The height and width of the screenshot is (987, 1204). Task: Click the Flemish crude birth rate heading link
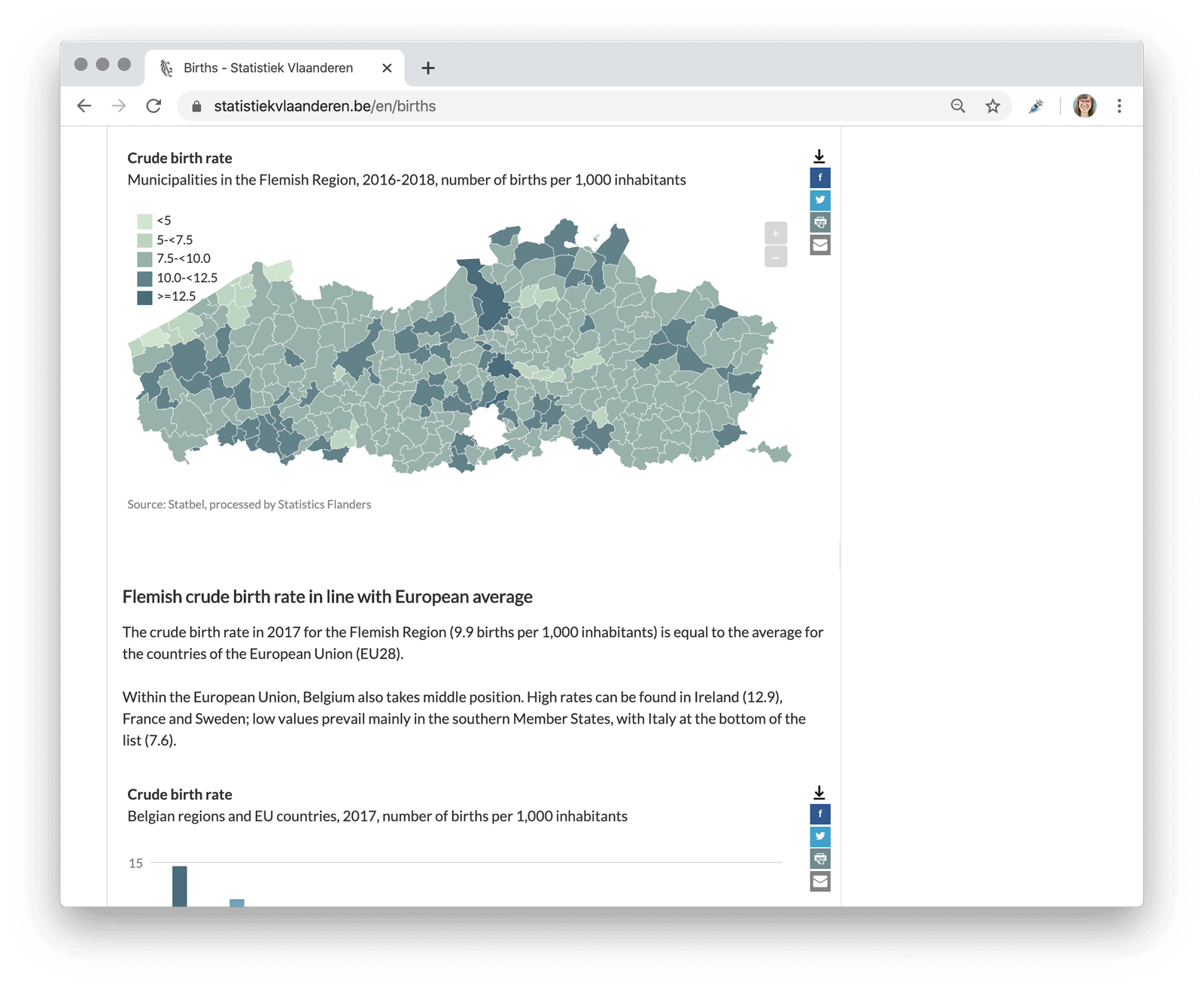(x=327, y=596)
